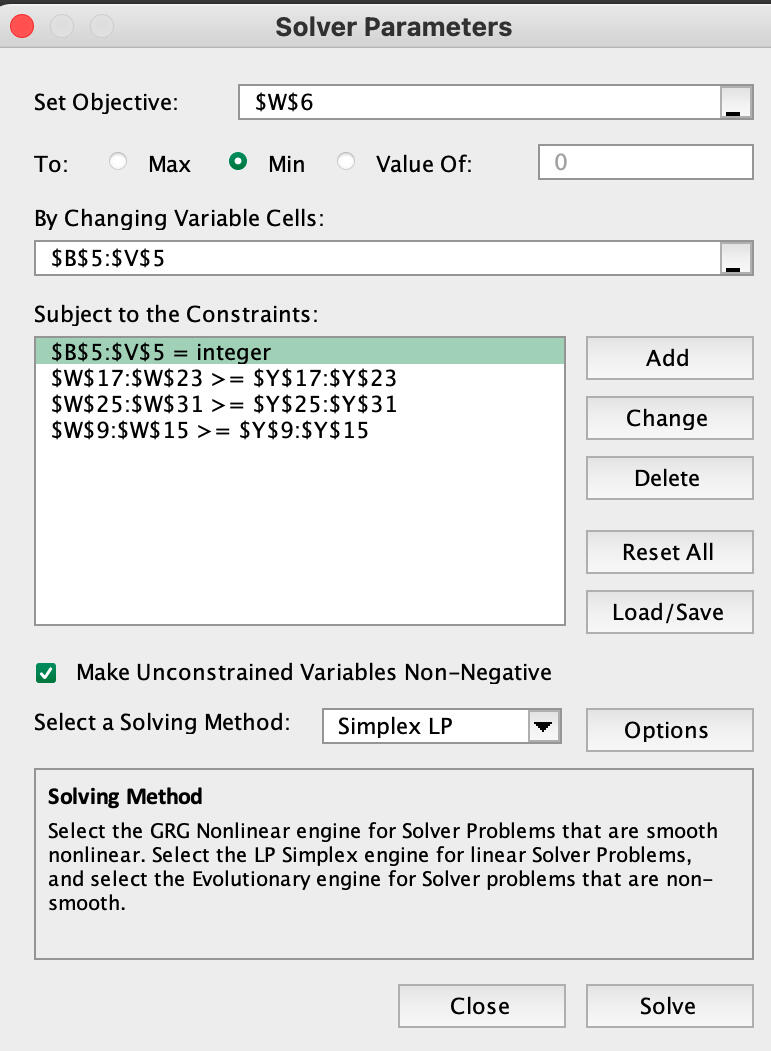Open the Solving Method dropdown arrow
This screenshot has height=1051, width=771.
tap(543, 727)
